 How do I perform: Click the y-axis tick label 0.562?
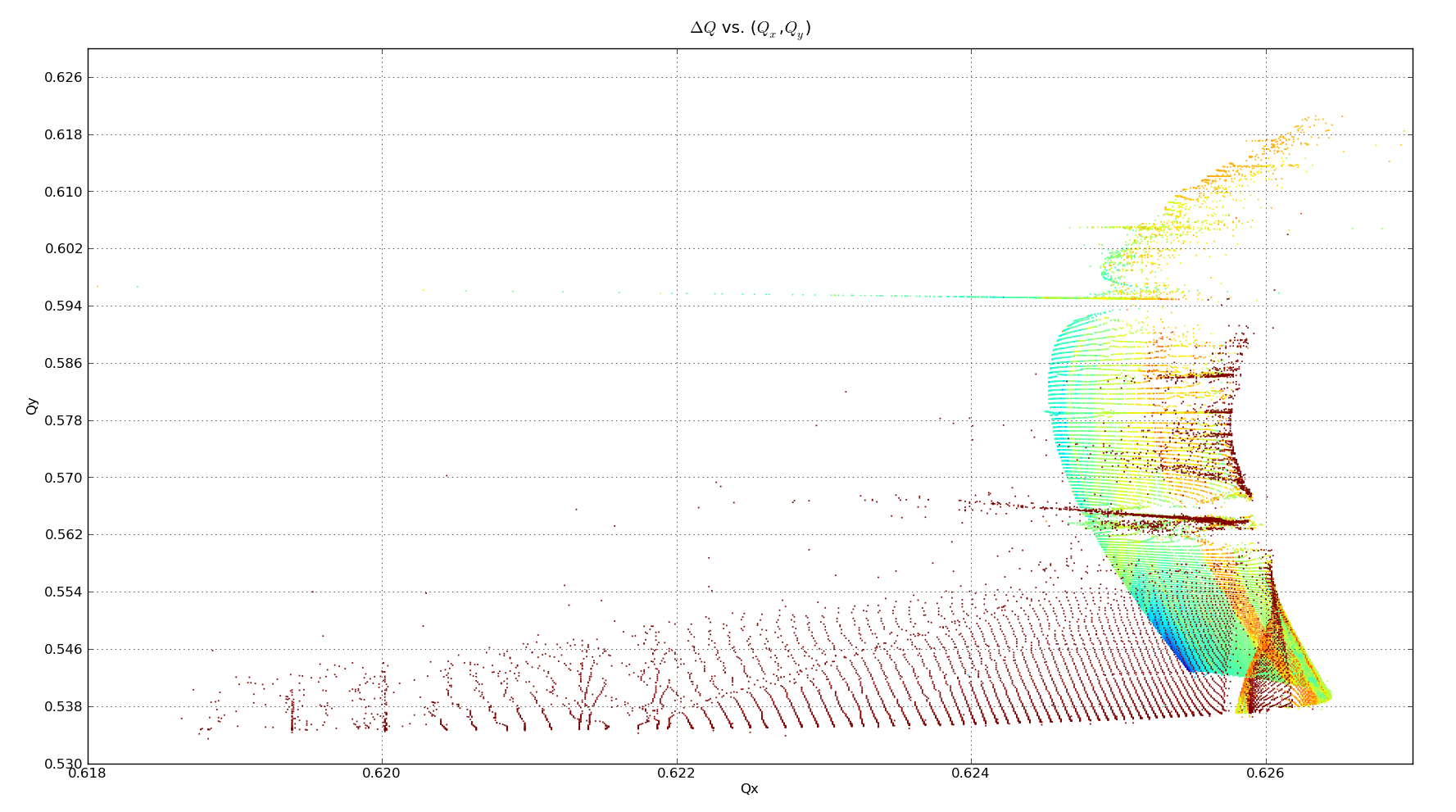coord(63,535)
